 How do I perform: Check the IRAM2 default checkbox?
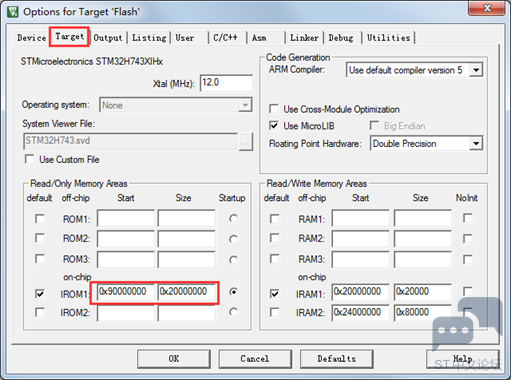[275, 312]
